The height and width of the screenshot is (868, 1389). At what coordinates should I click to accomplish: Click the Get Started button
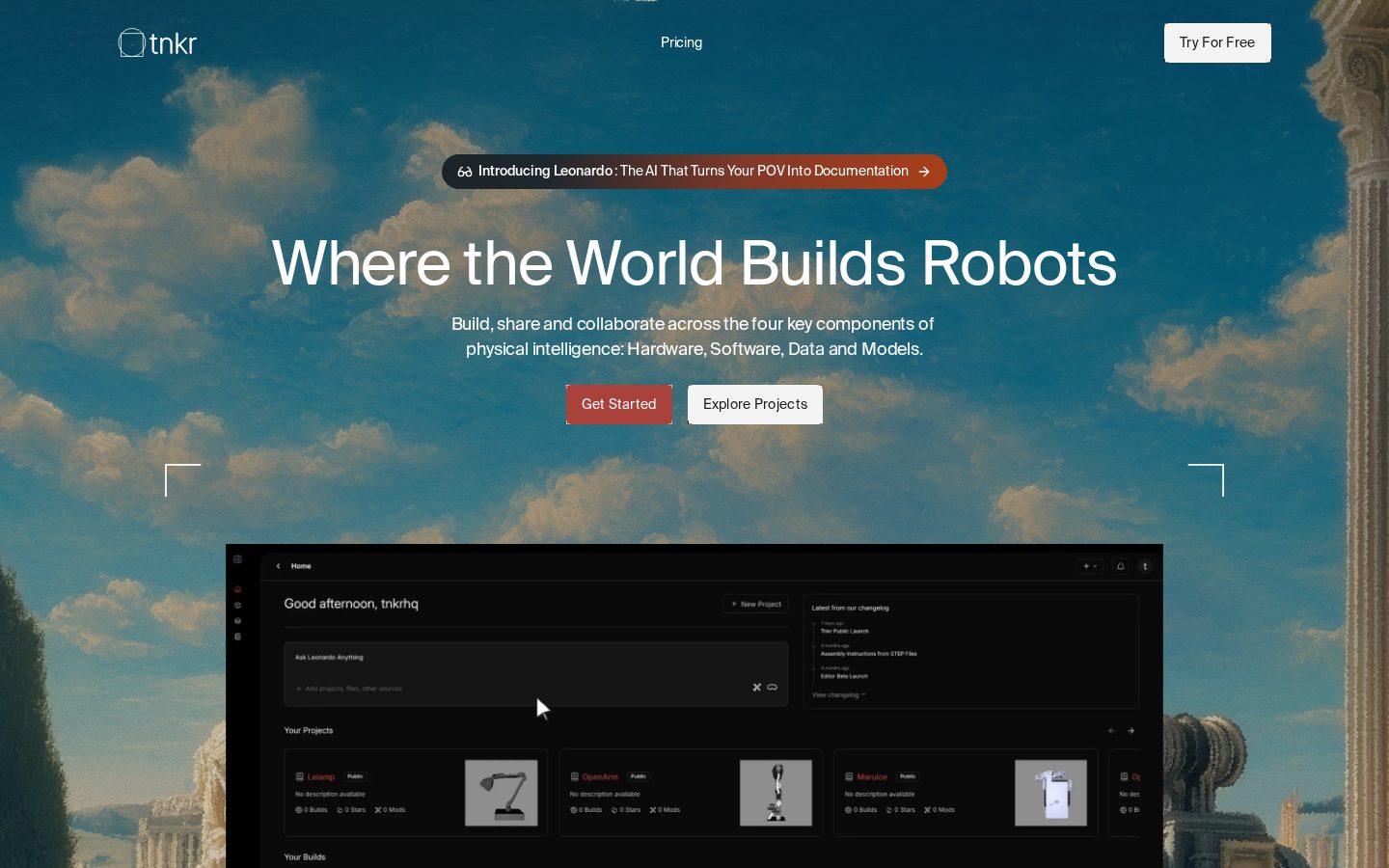tap(619, 404)
